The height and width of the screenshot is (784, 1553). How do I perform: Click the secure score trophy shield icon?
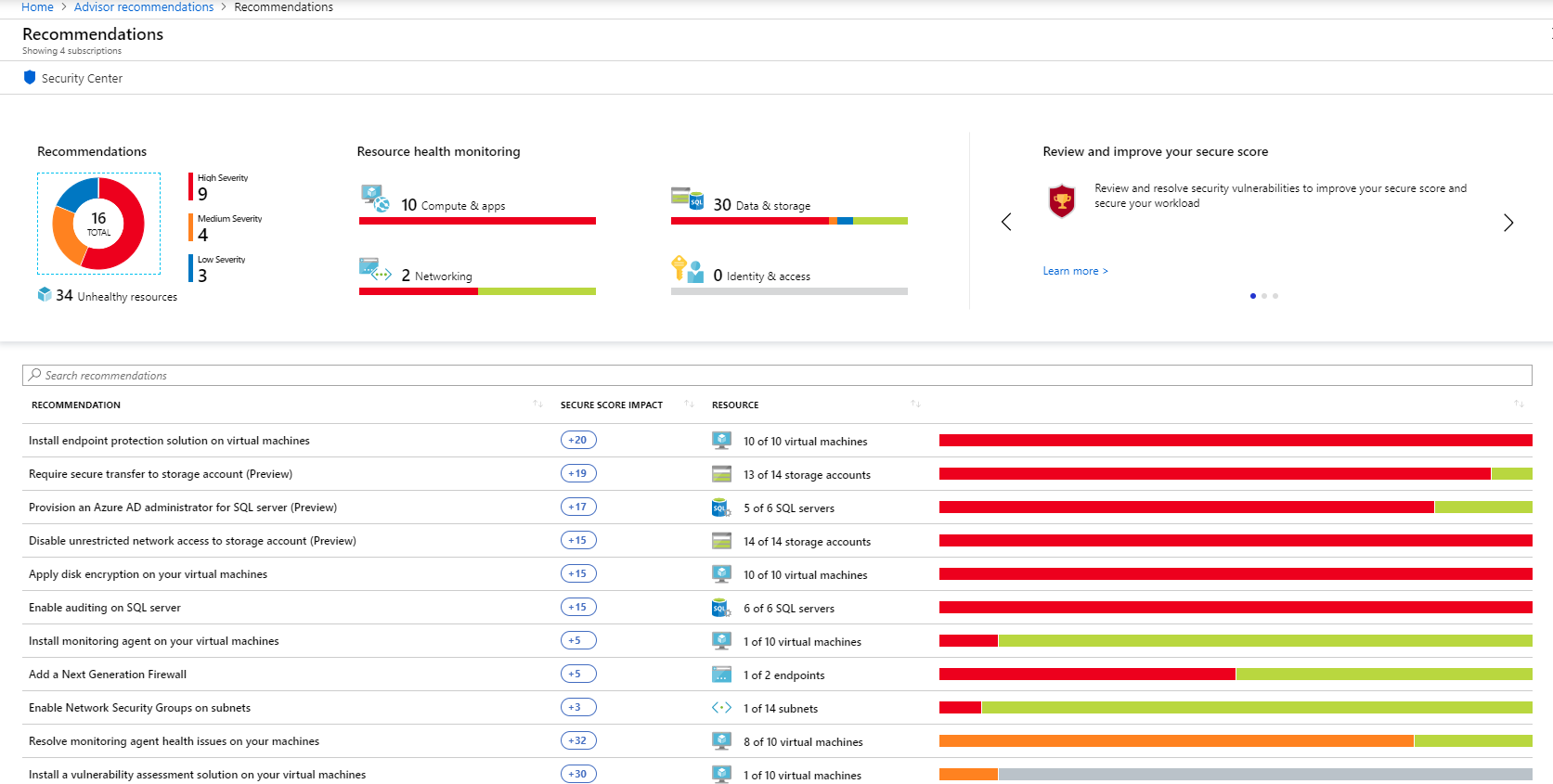coord(1062,200)
